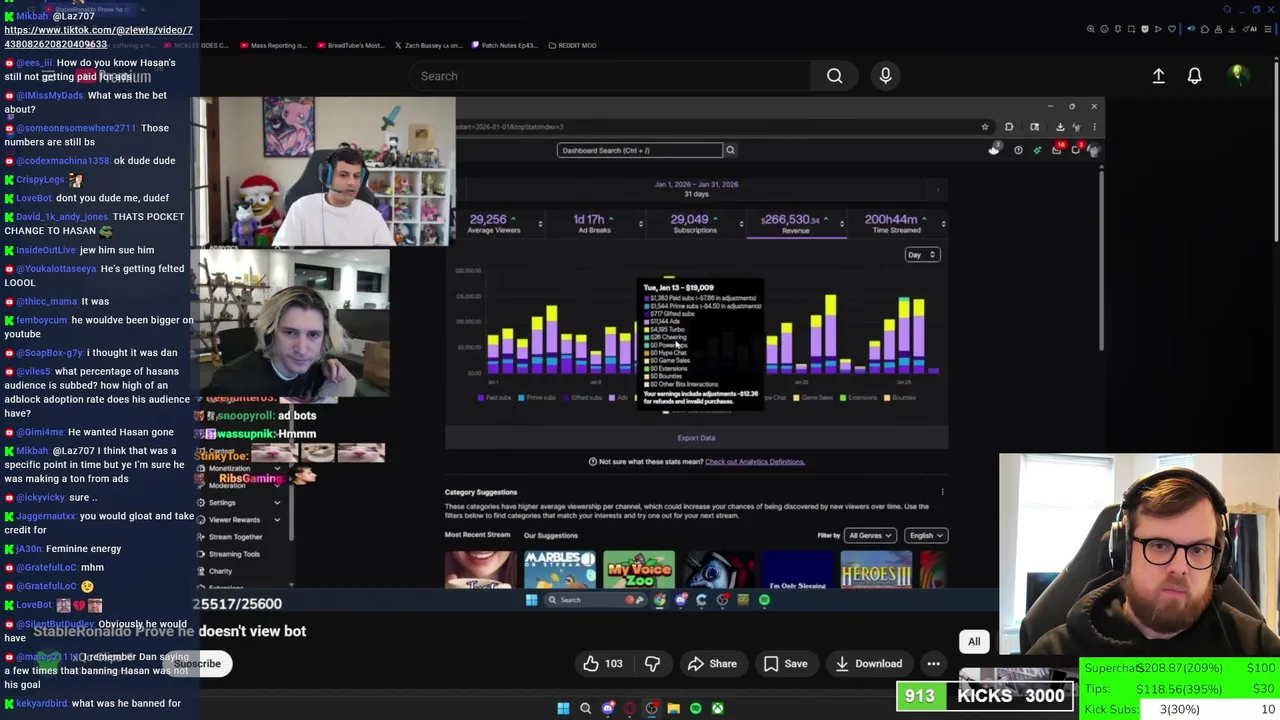Open the Day granularity dropdown

pos(921,255)
